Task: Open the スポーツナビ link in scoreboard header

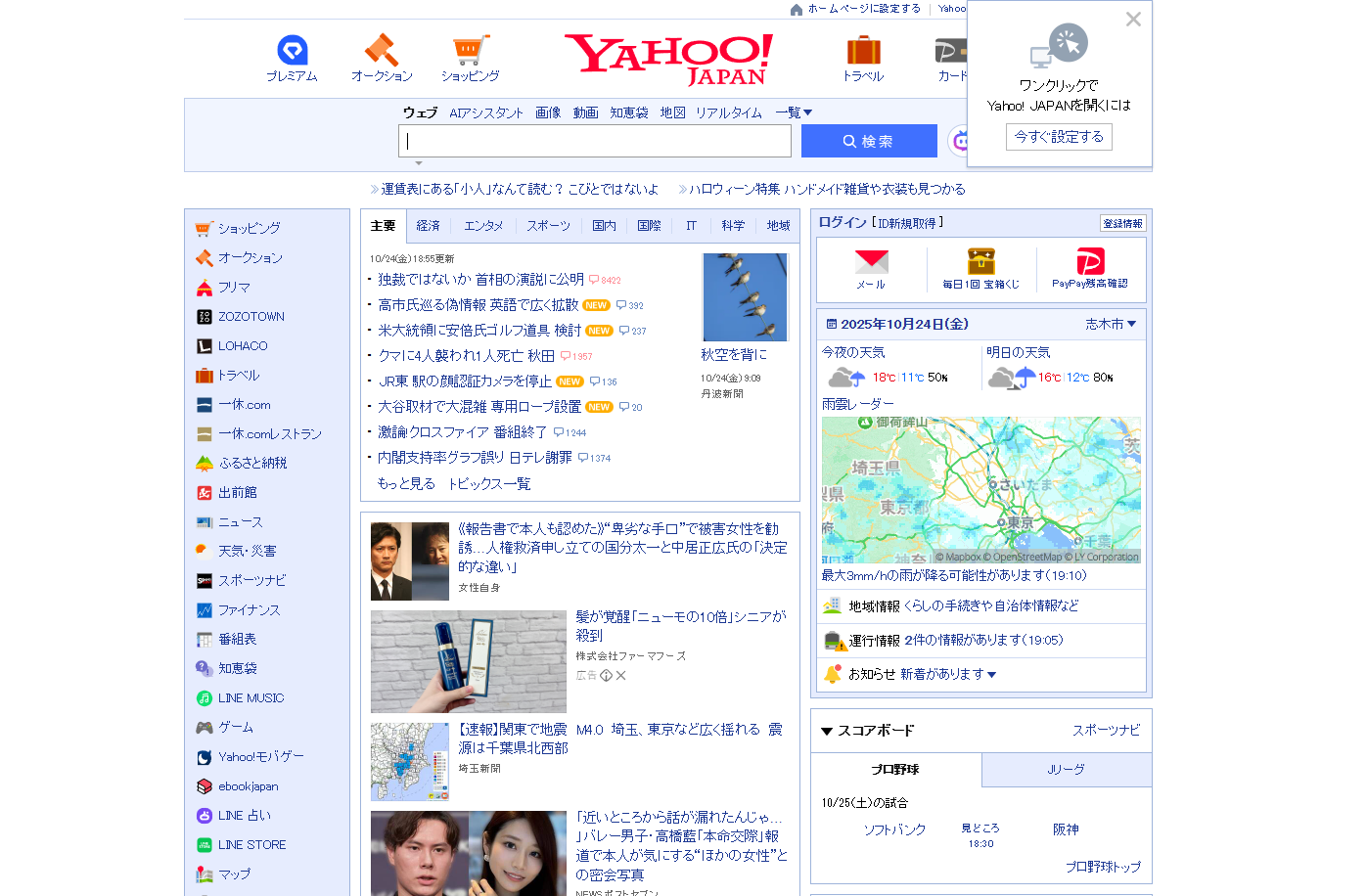Action: point(1106,730)
